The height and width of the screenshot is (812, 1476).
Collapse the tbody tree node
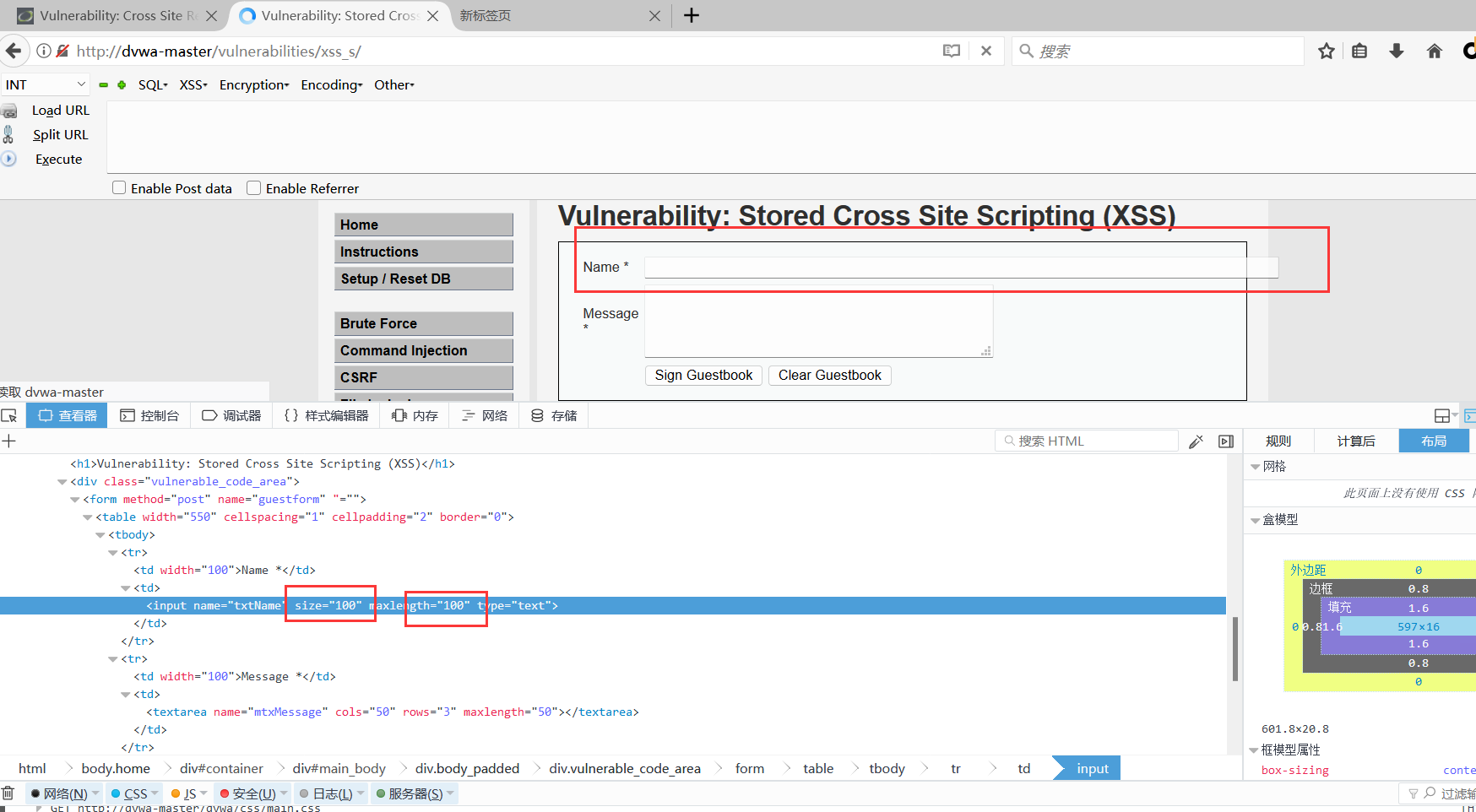coord(100,534)
